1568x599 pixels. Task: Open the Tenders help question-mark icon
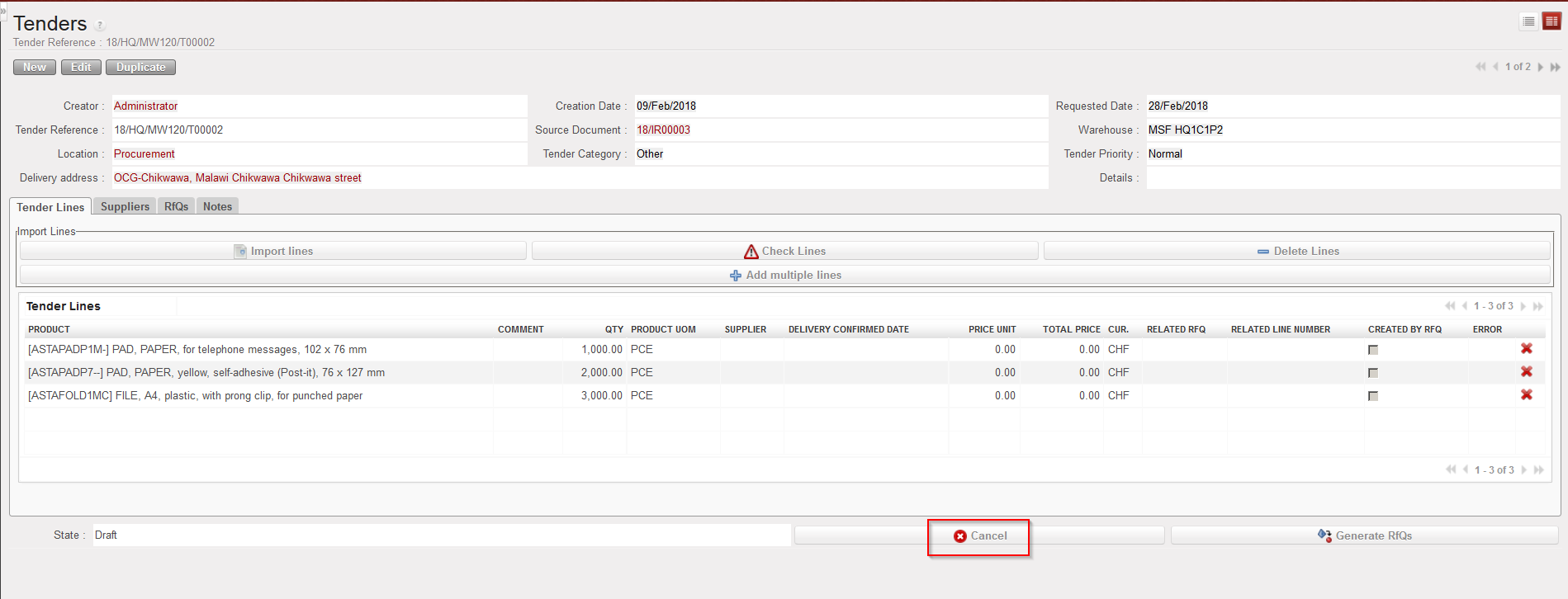point(100,26)
